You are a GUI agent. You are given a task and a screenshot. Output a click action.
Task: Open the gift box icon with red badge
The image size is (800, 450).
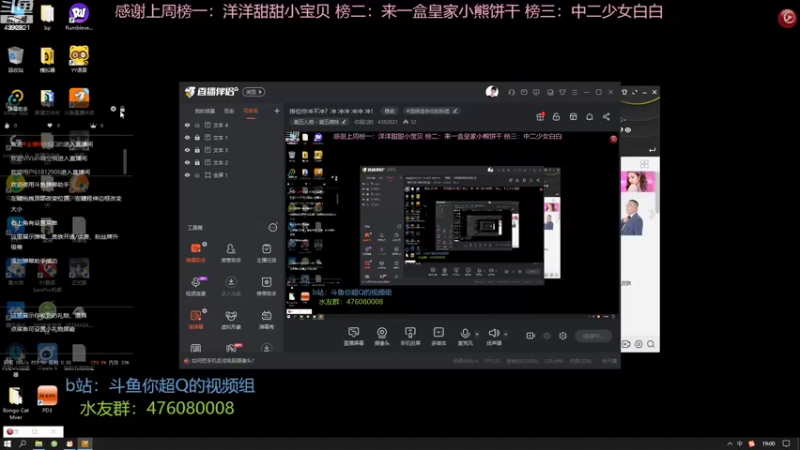[x=540, y=117]
